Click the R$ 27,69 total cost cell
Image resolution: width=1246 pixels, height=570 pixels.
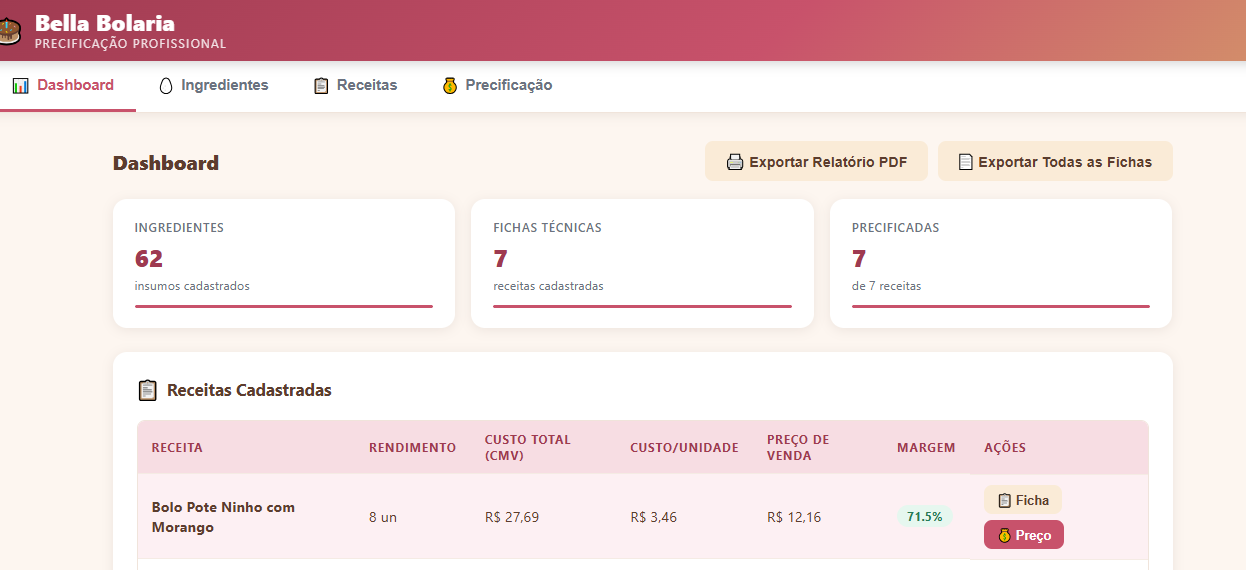[x=512, y=517]
